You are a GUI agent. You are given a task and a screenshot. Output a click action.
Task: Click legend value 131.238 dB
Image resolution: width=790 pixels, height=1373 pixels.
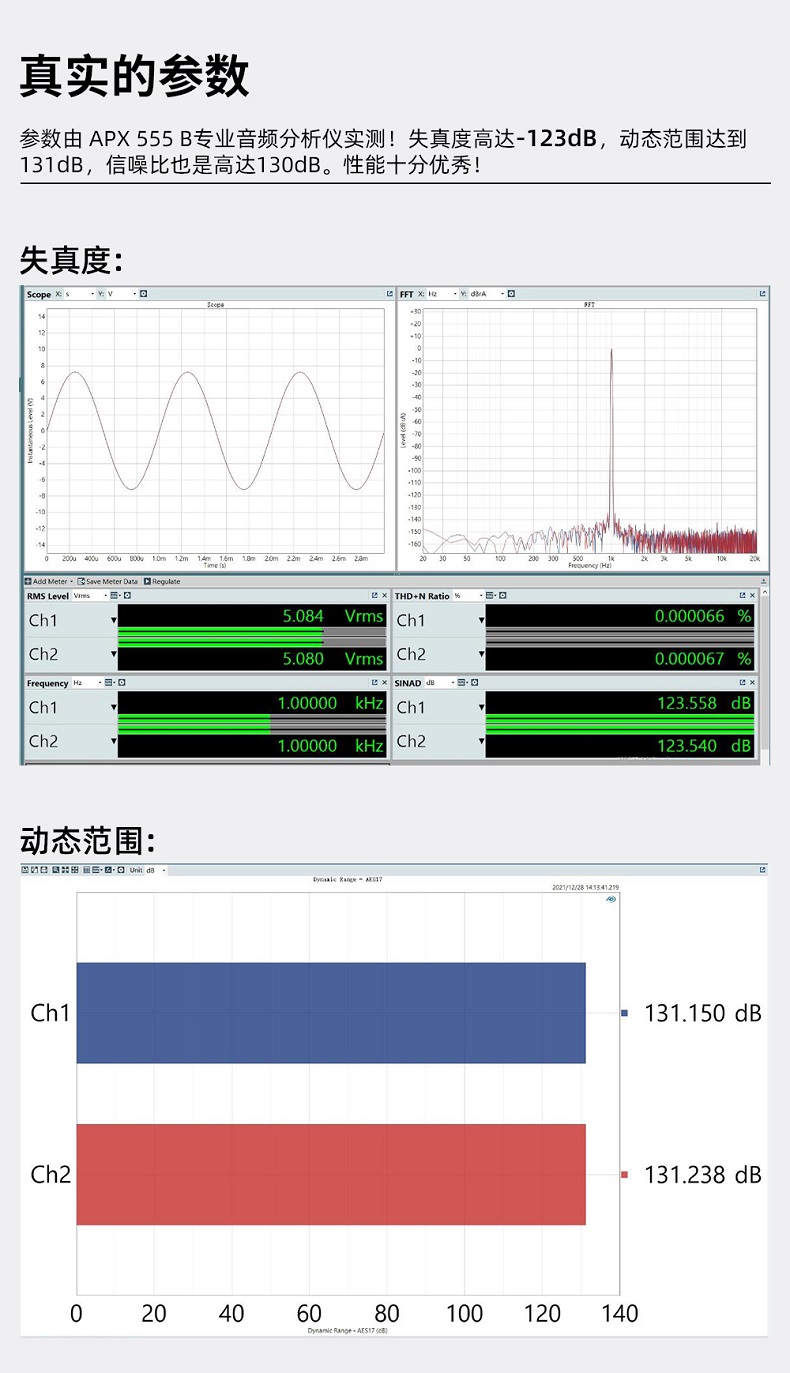(x=703, y=1174)
